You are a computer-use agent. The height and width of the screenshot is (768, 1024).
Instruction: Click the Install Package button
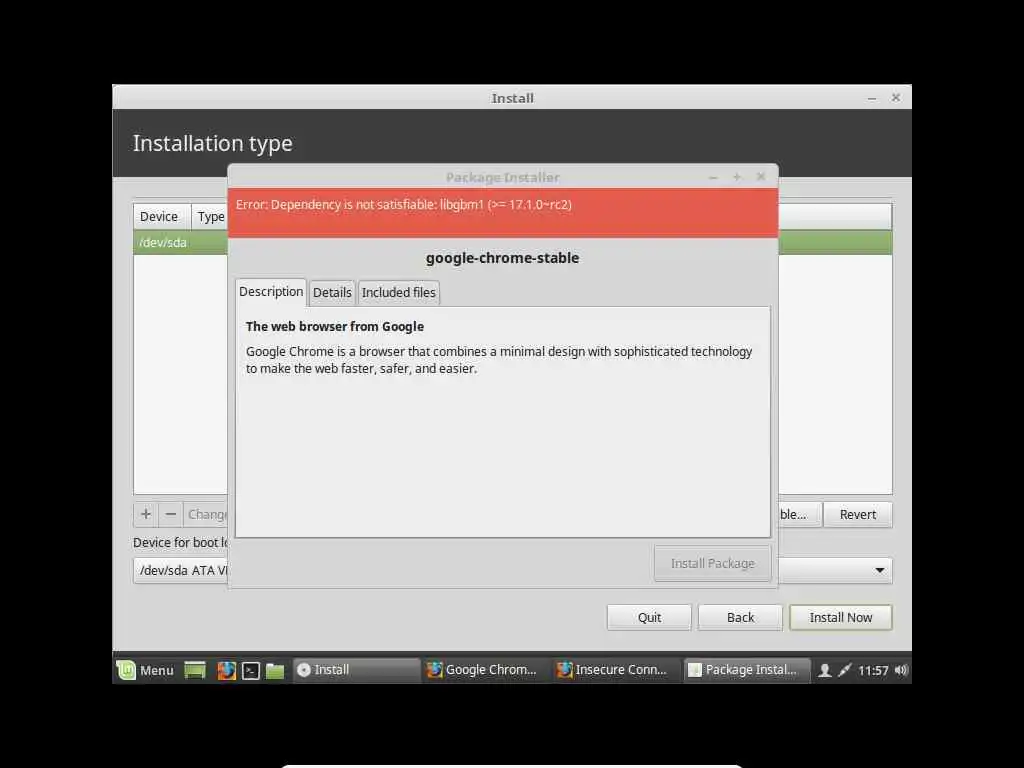(x=712, y=564)
